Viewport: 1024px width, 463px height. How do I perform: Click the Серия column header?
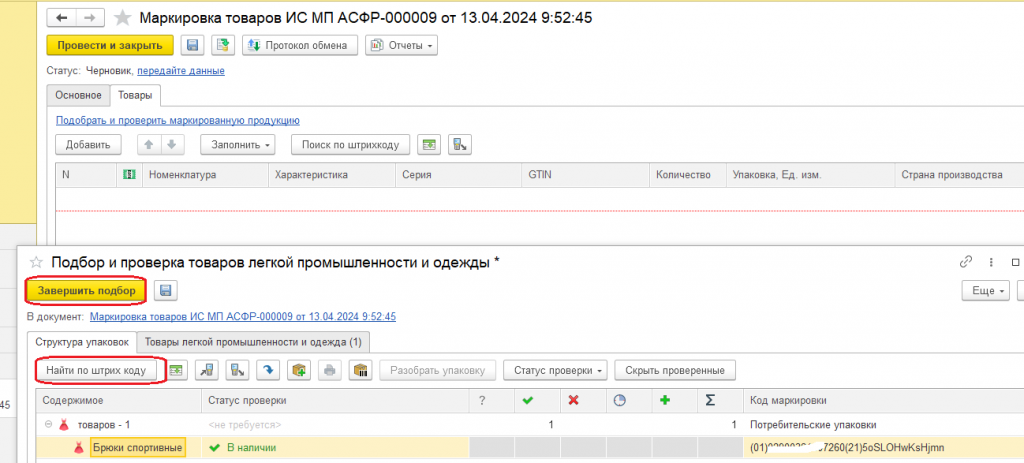coord(458,175)
